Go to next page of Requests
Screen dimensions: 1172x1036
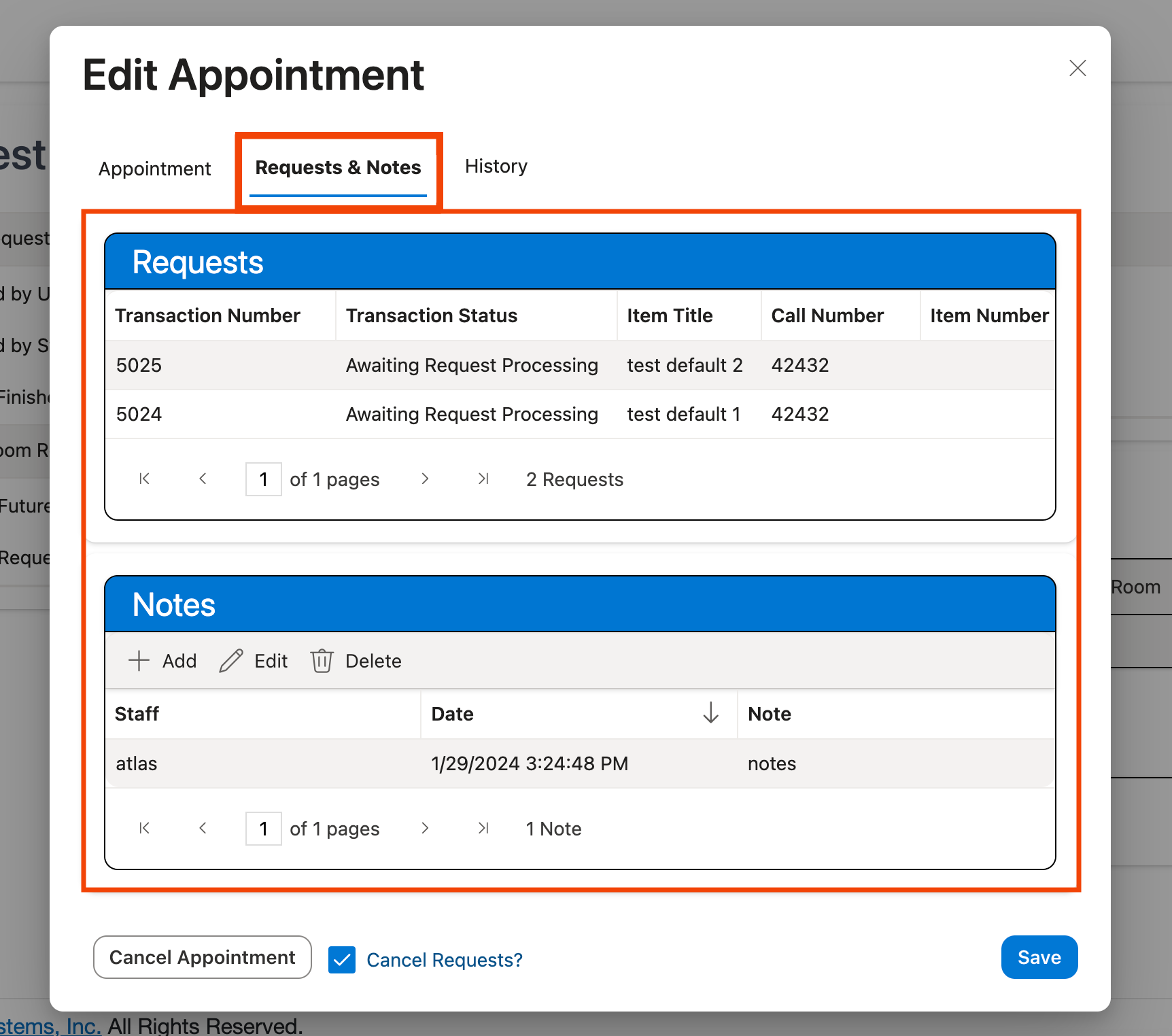pyautogui.click(x=425, y=479)
